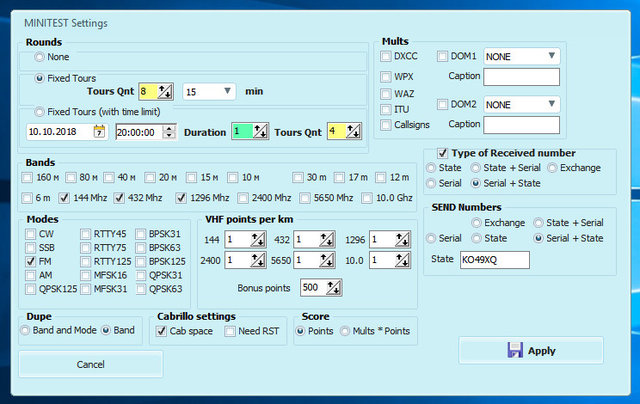The image size is (640, 404).
Task: Uncheck Type of Received number
Action: click(442, 153)
